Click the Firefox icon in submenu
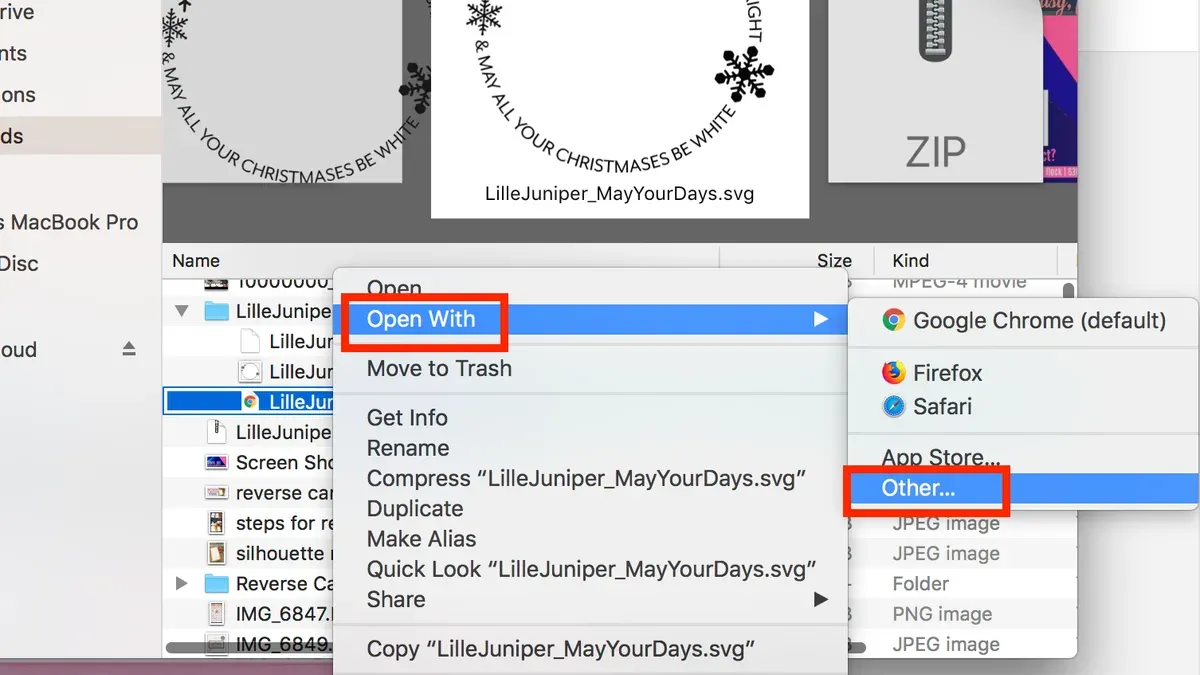Image resolution: width=1200 pixels, height=675 pixels. pyautogui.click(x=893, y=372)
